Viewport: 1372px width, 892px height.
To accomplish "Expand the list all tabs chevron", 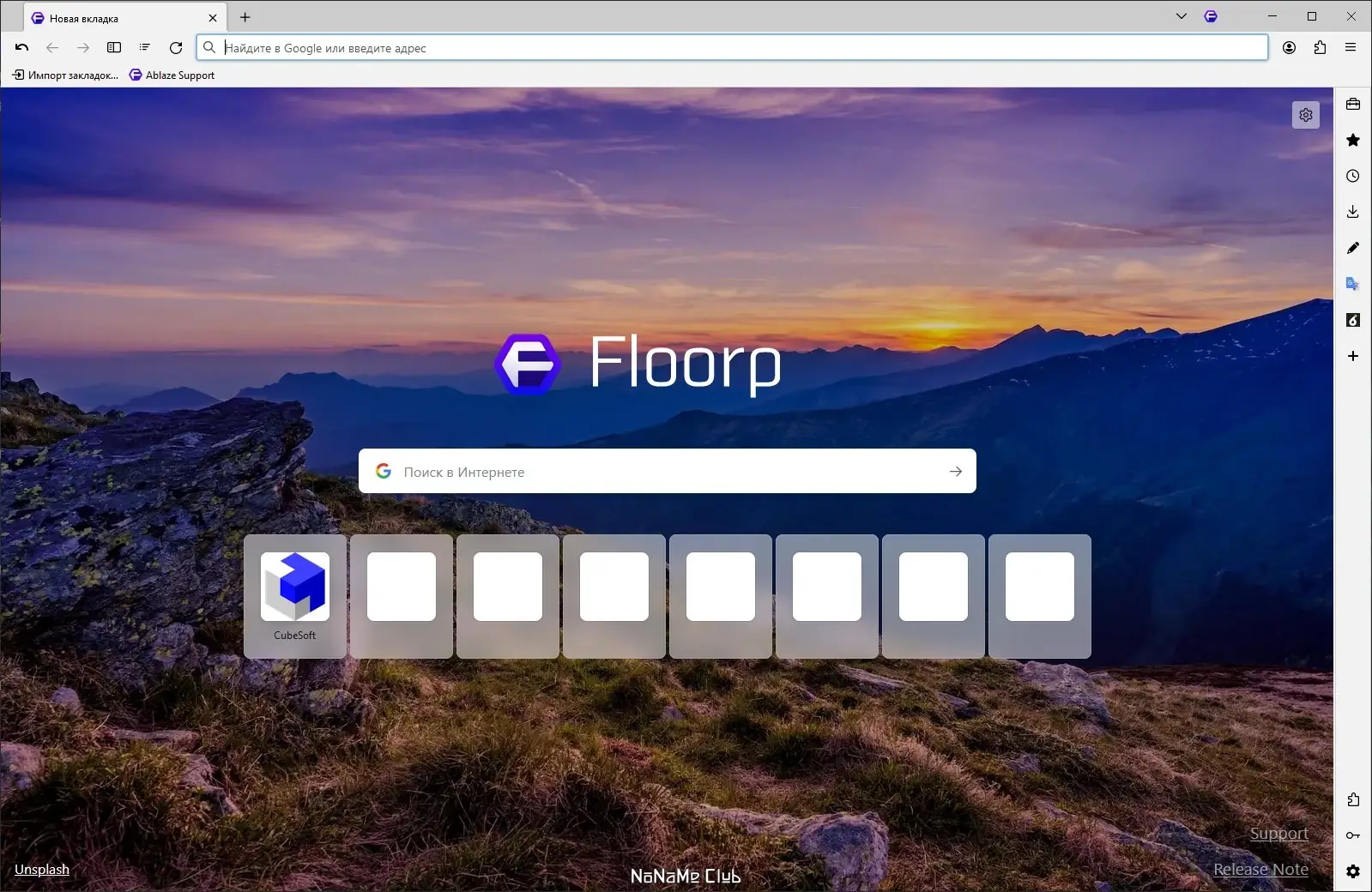I will point(1182,16).
